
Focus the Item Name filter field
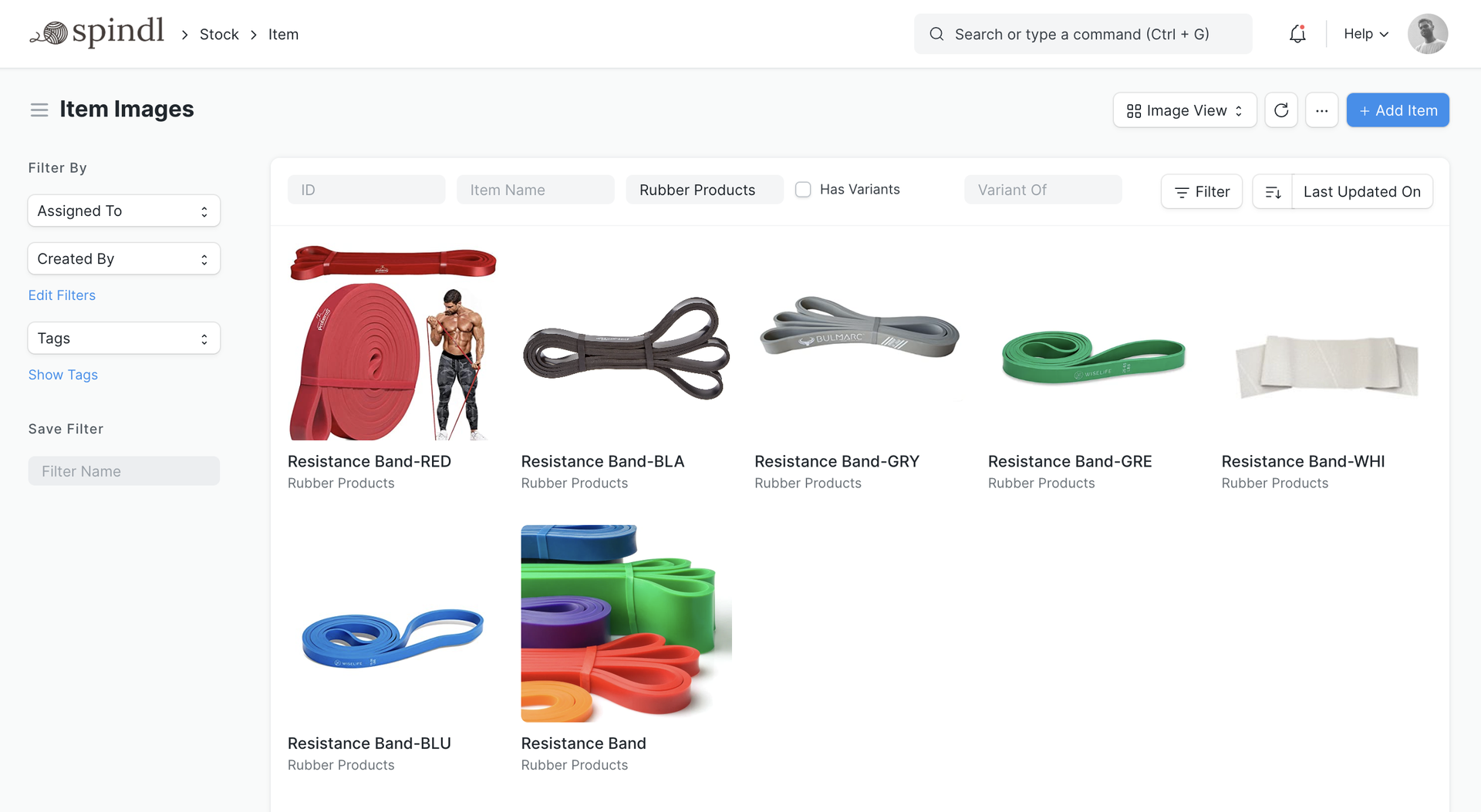[x=535, y=190]
